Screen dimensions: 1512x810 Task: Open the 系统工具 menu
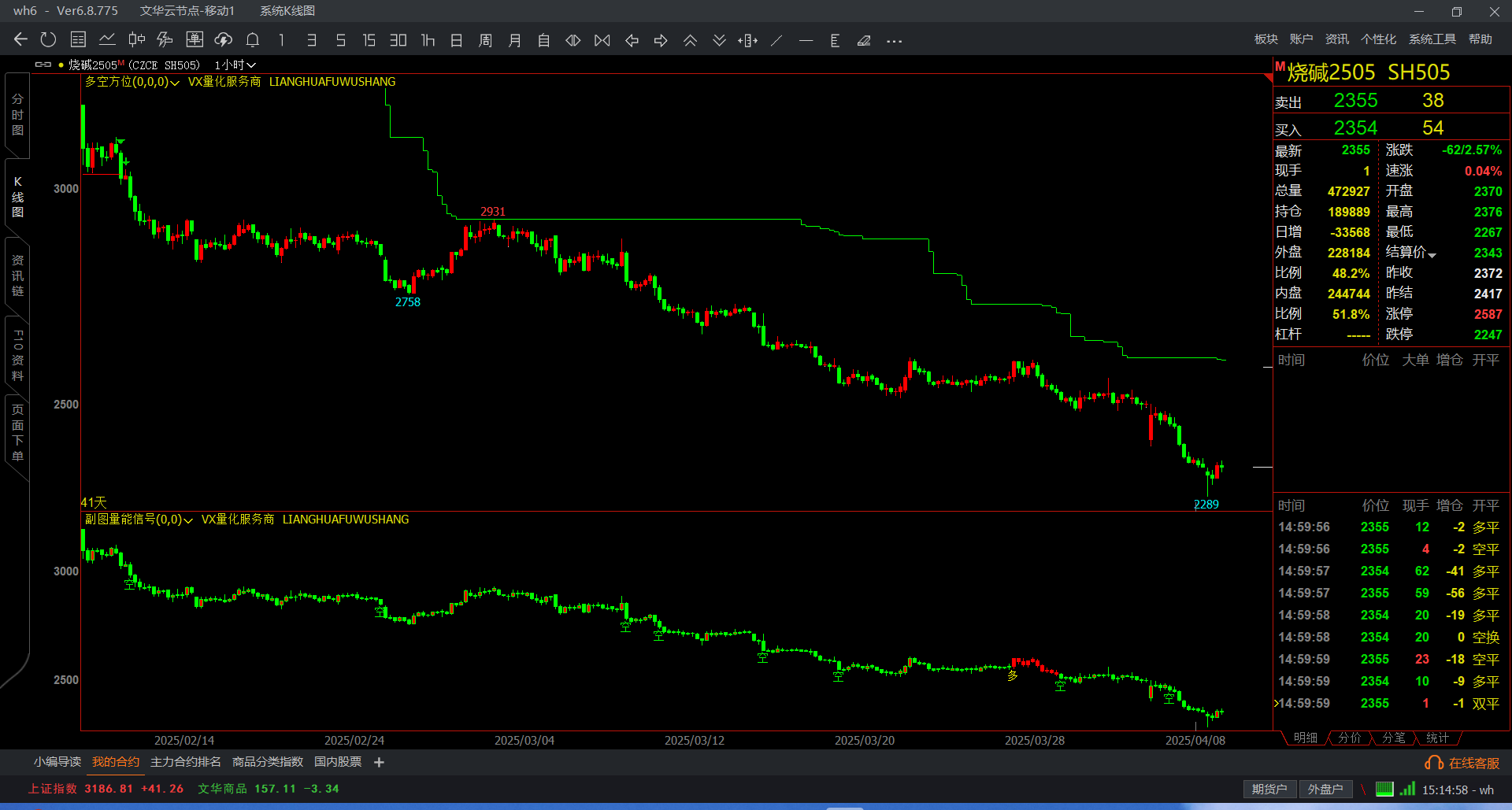click(1432, 39)
